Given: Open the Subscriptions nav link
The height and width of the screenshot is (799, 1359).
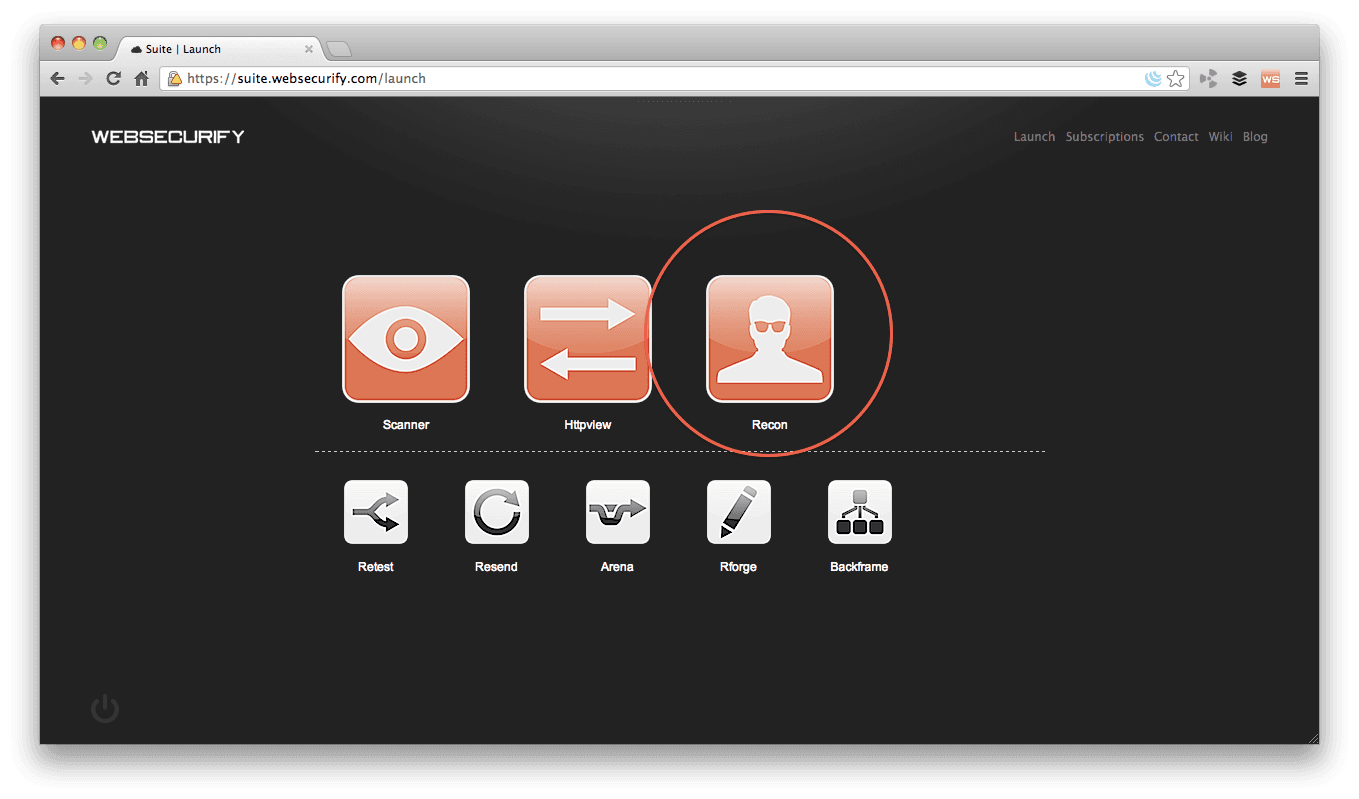Looking at the screenshot, I should [x=1105, y=137].
